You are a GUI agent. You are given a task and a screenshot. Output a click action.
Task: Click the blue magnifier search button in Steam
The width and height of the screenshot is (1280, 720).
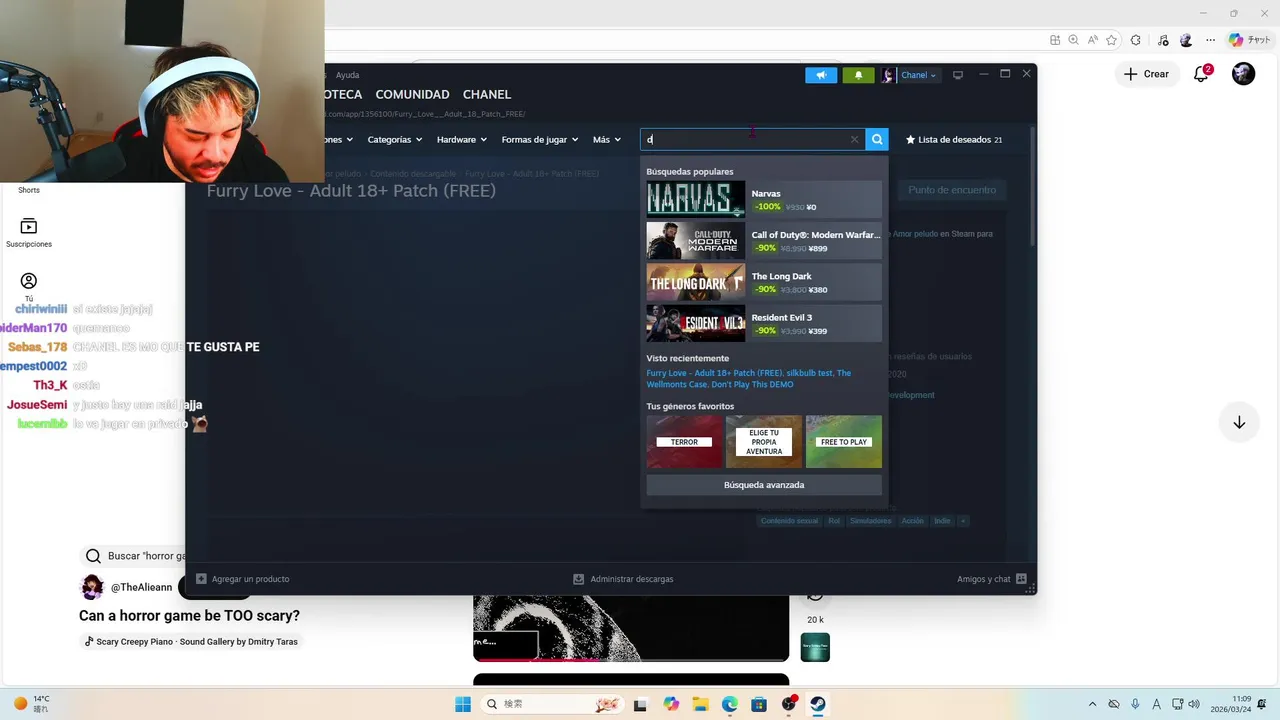(x=877, y=140)
